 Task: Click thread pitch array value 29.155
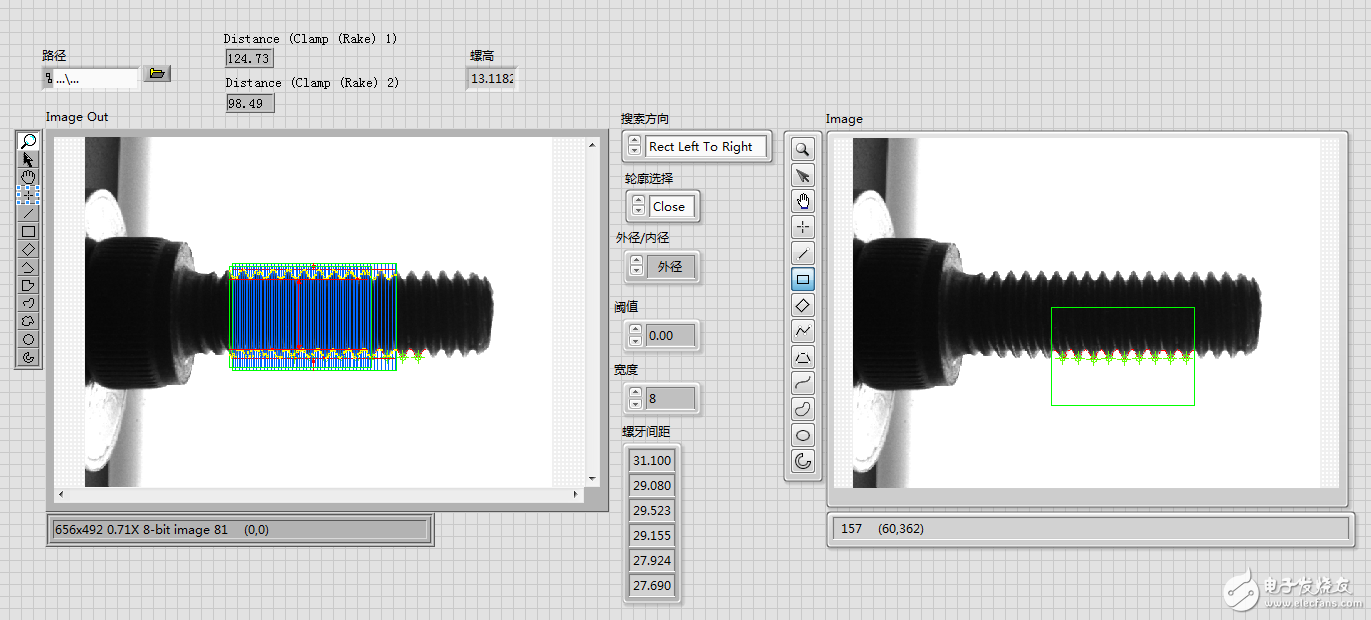pos(652,535)
